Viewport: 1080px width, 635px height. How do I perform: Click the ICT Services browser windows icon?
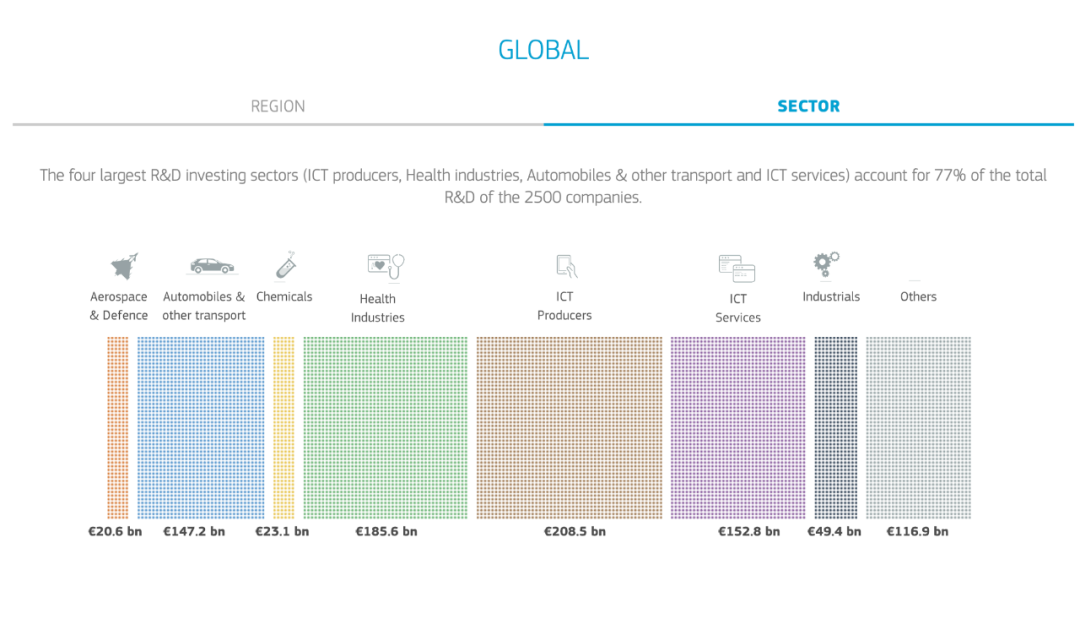(736, 267)
